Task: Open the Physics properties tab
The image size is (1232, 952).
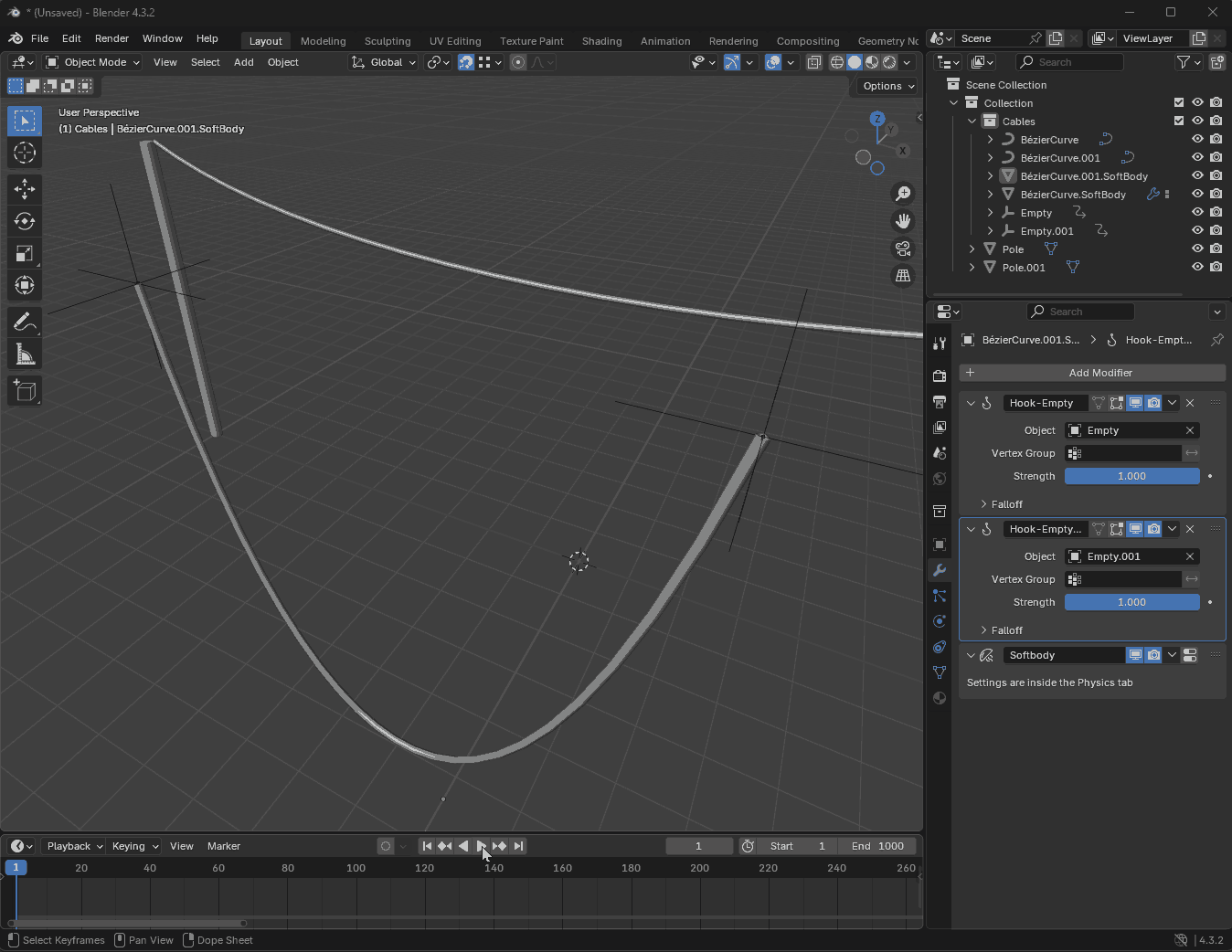Action: point(940,621)
